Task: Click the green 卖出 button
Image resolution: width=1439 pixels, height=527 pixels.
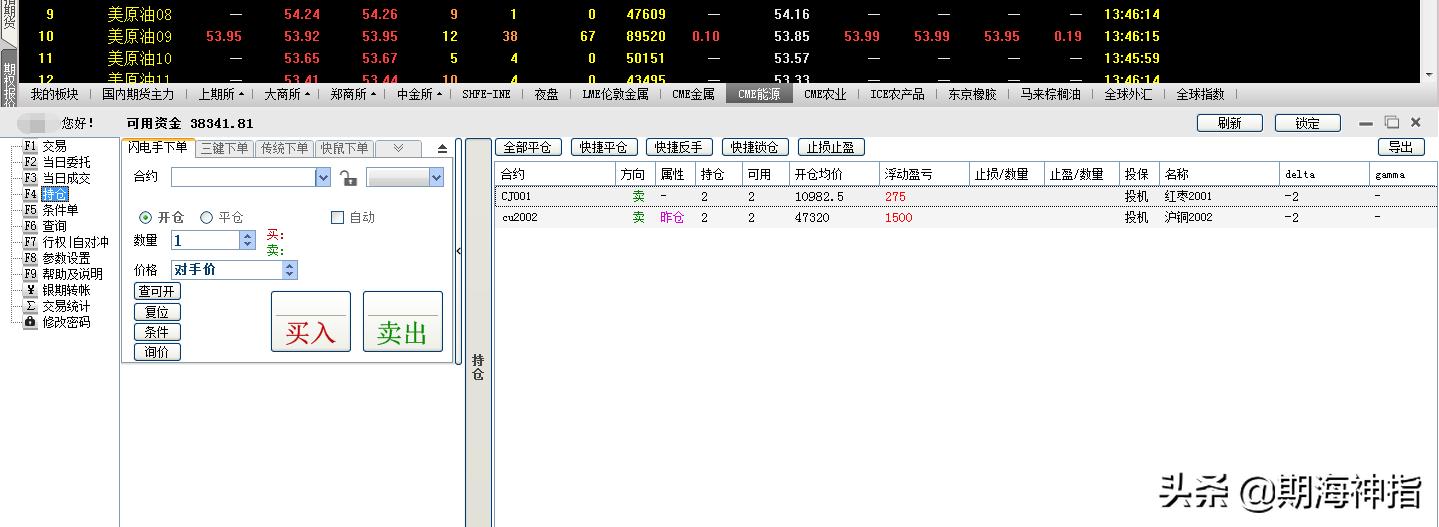Action: click(x=403, y=321)
